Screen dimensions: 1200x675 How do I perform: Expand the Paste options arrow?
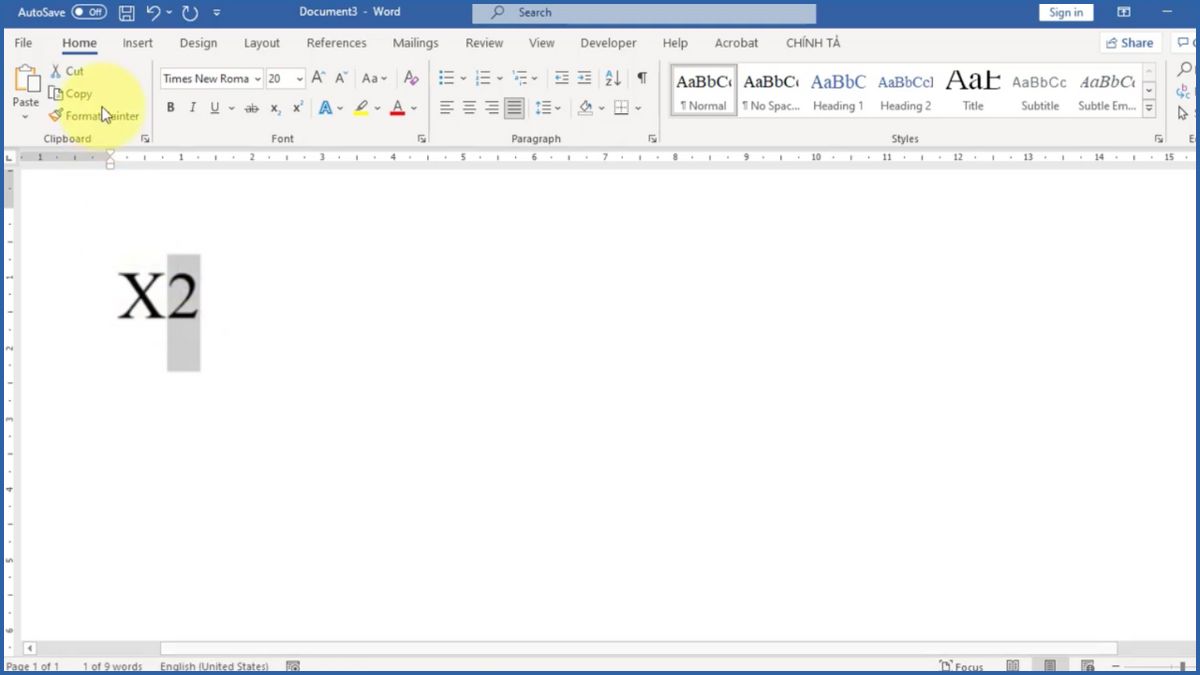(x=25, y=116)
